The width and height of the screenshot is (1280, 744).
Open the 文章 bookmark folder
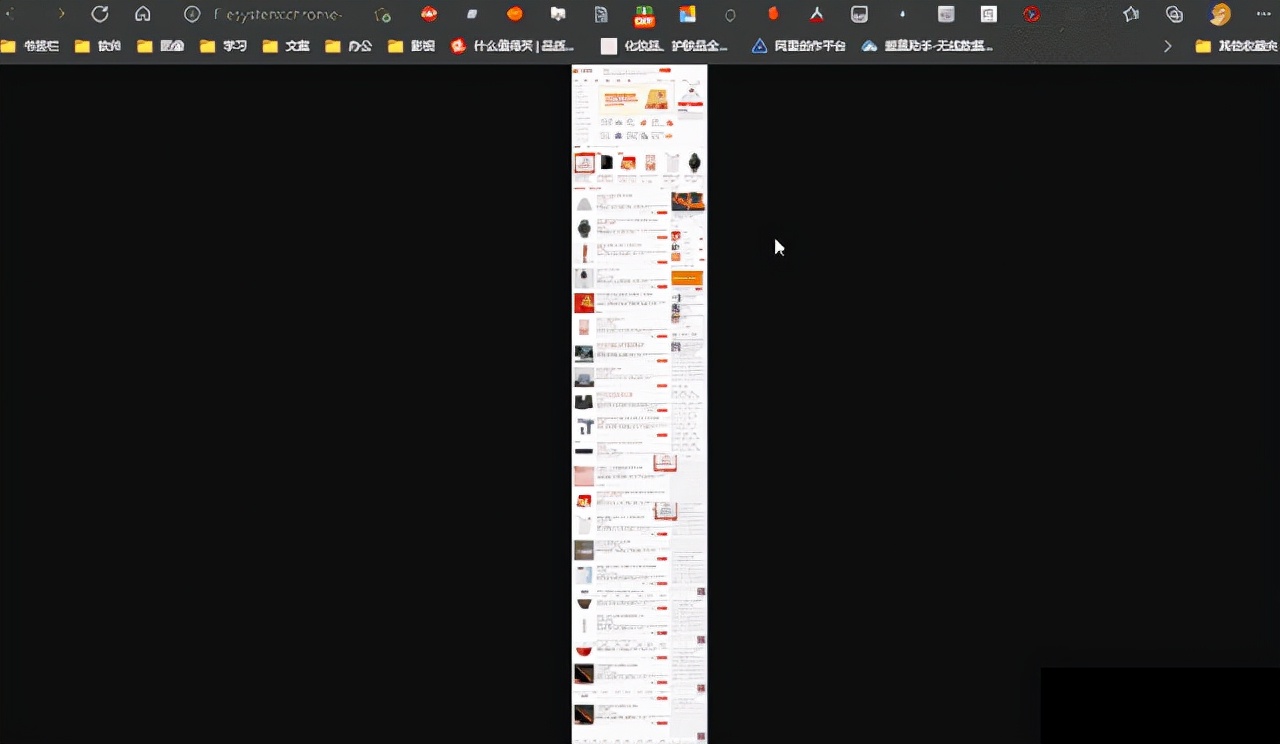click(x=286, y=46)
